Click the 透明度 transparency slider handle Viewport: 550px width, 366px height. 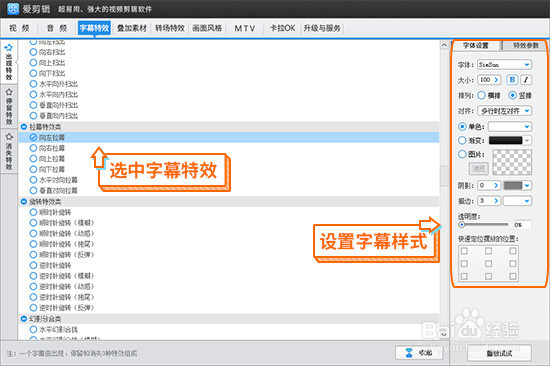[462, 225]
